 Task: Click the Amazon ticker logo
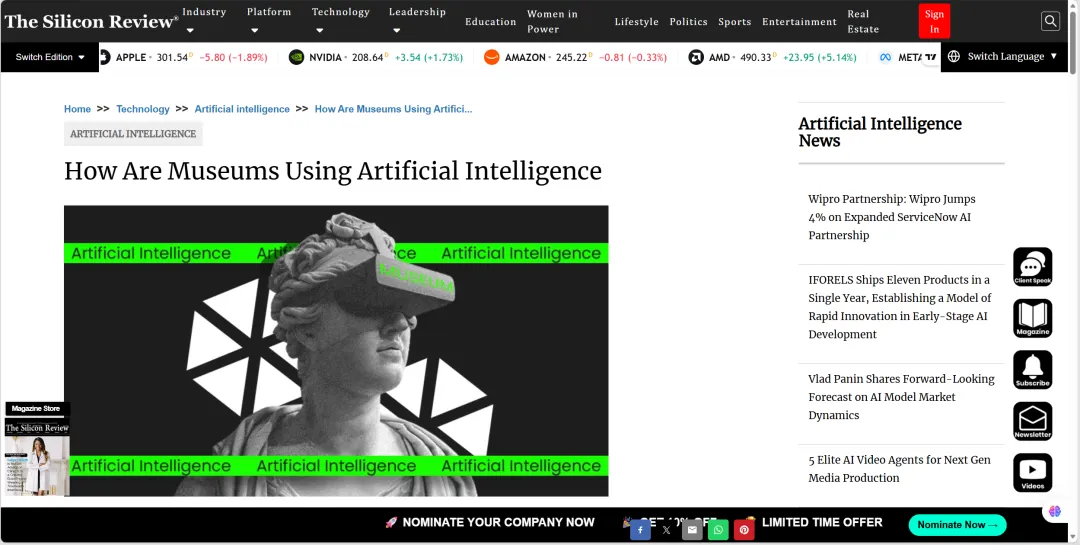point(491,57)
